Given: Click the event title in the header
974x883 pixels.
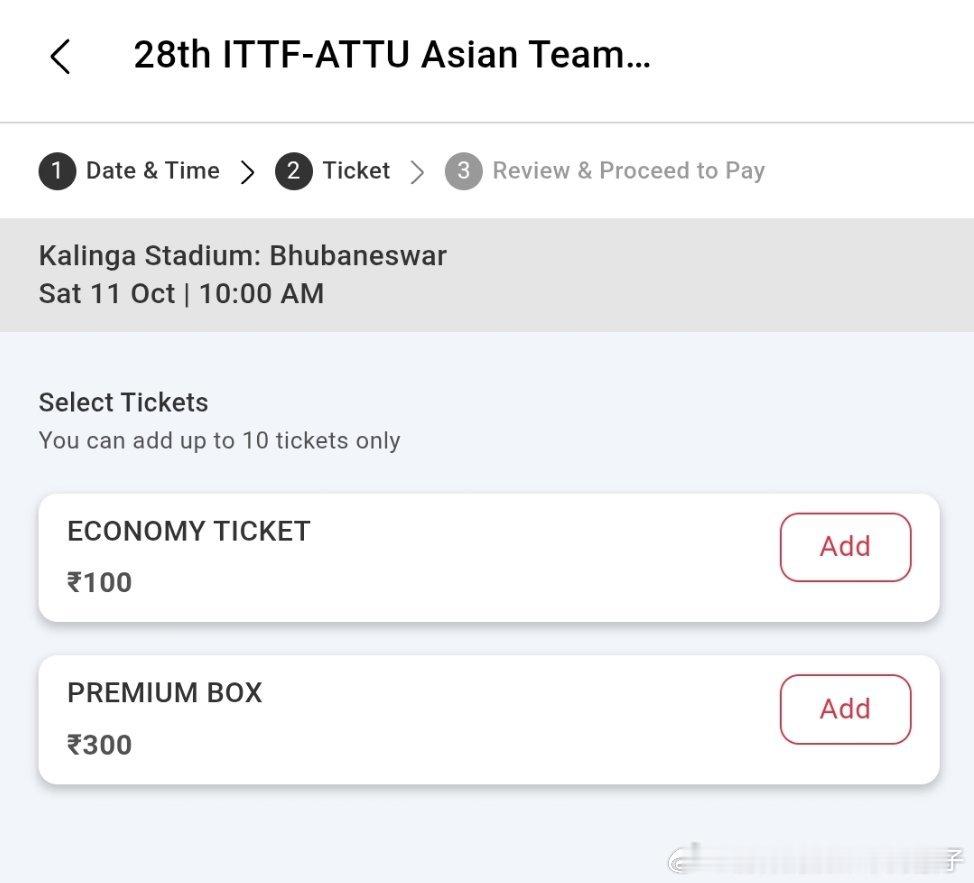Looking at the screenshot, I should [392, 55].
